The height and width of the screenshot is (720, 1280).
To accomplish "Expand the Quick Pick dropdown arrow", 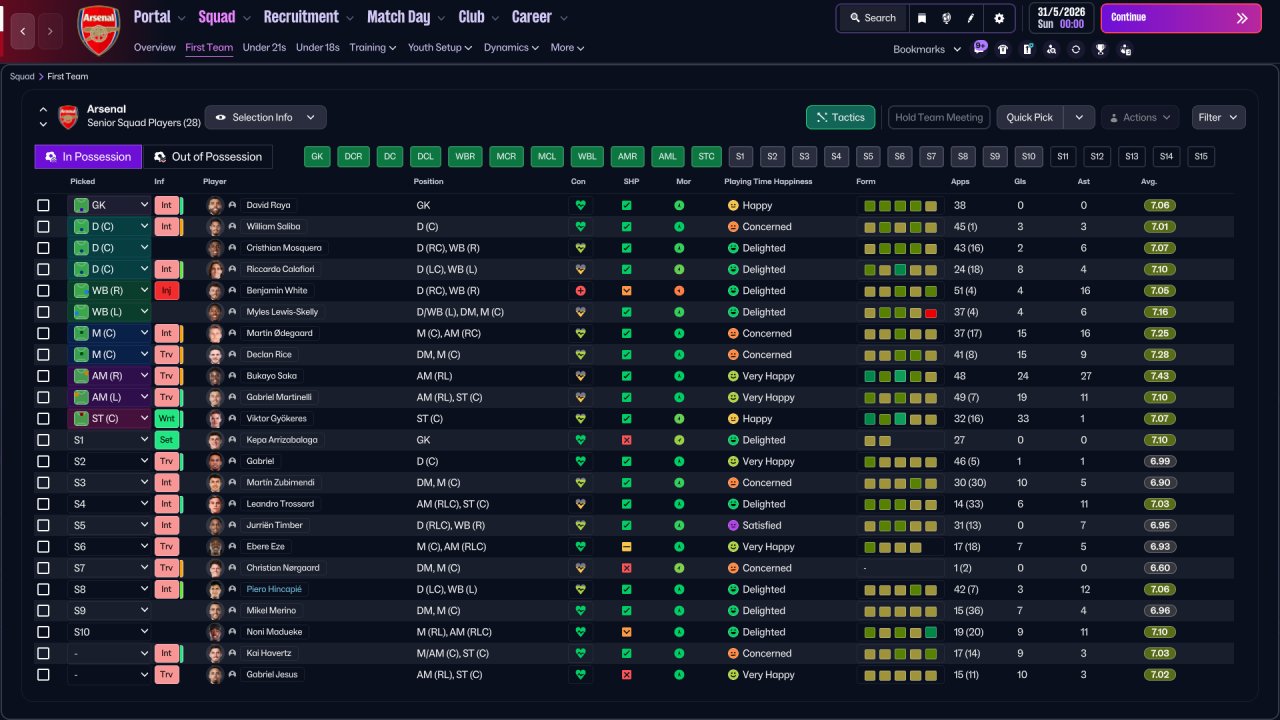I will click(x=1078, y=117).
